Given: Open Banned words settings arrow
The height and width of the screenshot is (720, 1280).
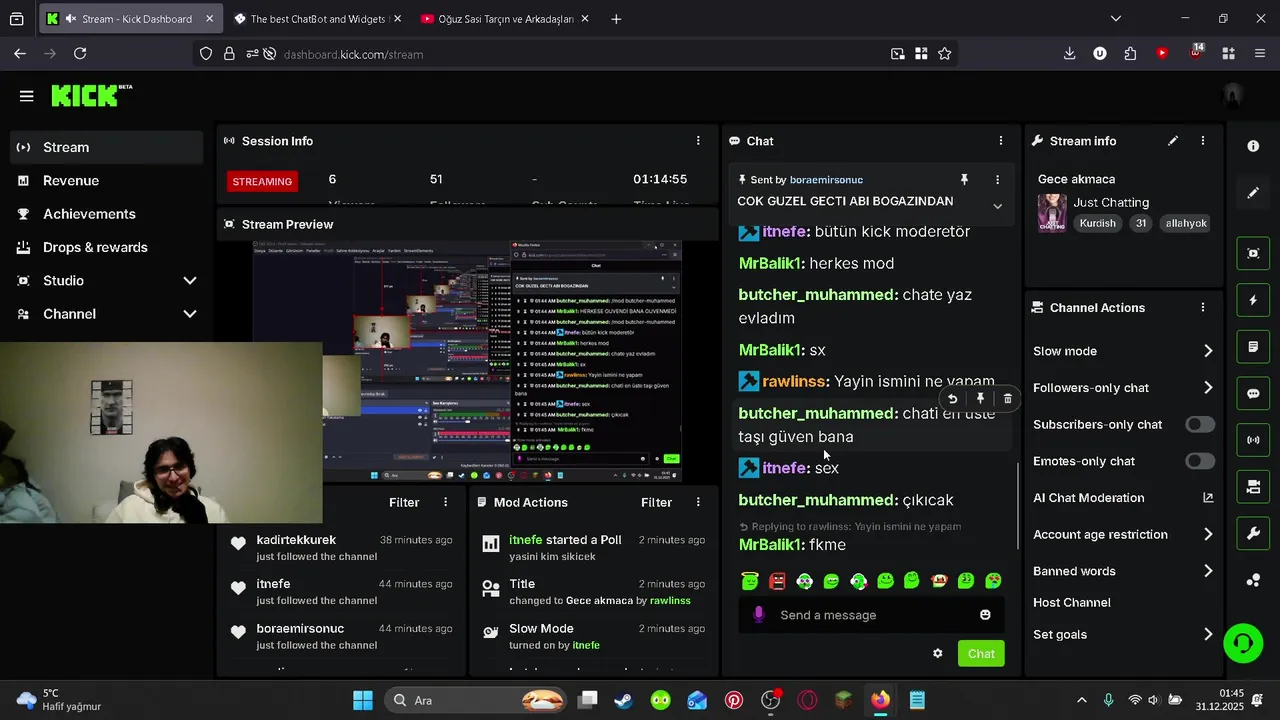Looking at the screenshot, I should tap(1208, 571).
